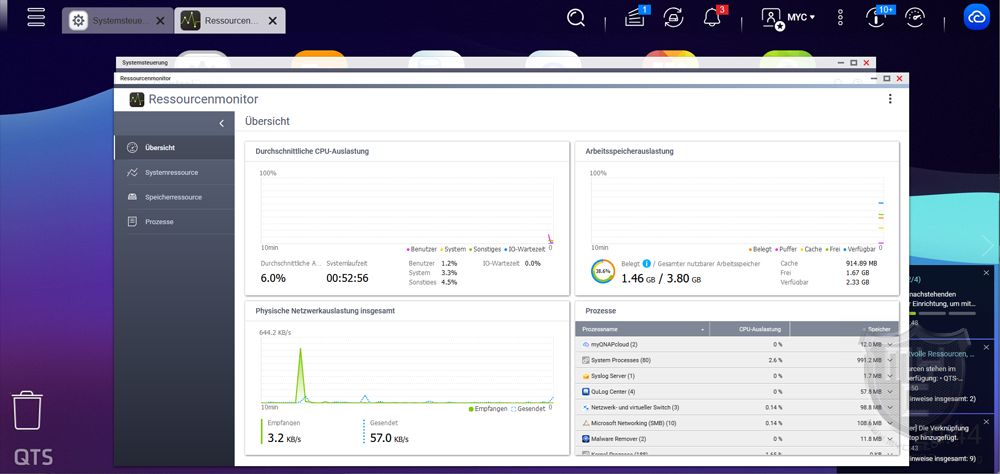Click the info icon next to Belegt
The height and width of the screenshot is (474, 1000).
pyautogui.click(x=647, y=263)
